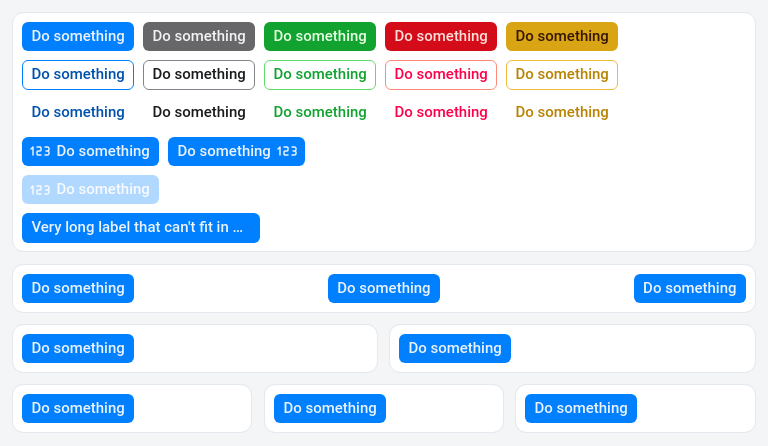Viewport: 768px width, 446px height.
Task: Choose the pink outlined Do something button
Action: (x=441, y=75)
